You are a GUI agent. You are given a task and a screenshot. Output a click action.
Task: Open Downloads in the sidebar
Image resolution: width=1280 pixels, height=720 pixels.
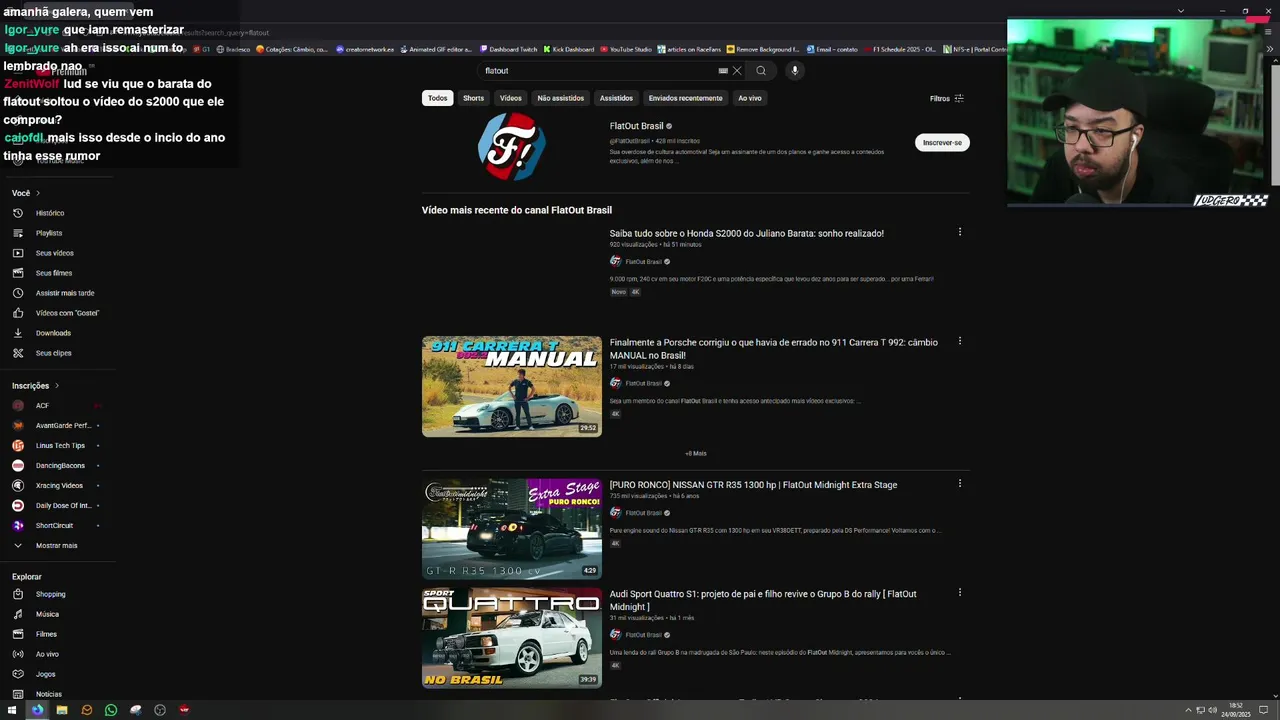[x=53, y=333]
